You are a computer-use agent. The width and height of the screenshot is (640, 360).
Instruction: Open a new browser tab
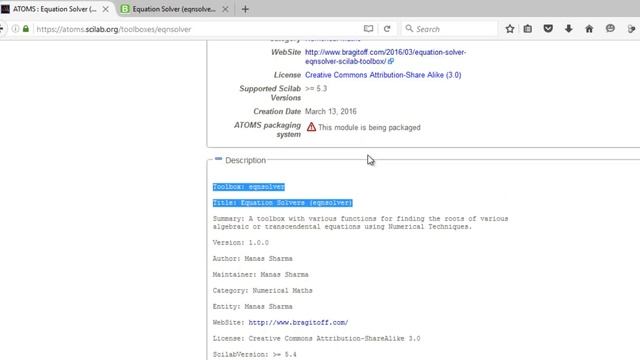pyautogui.click(x=245, y=9)
